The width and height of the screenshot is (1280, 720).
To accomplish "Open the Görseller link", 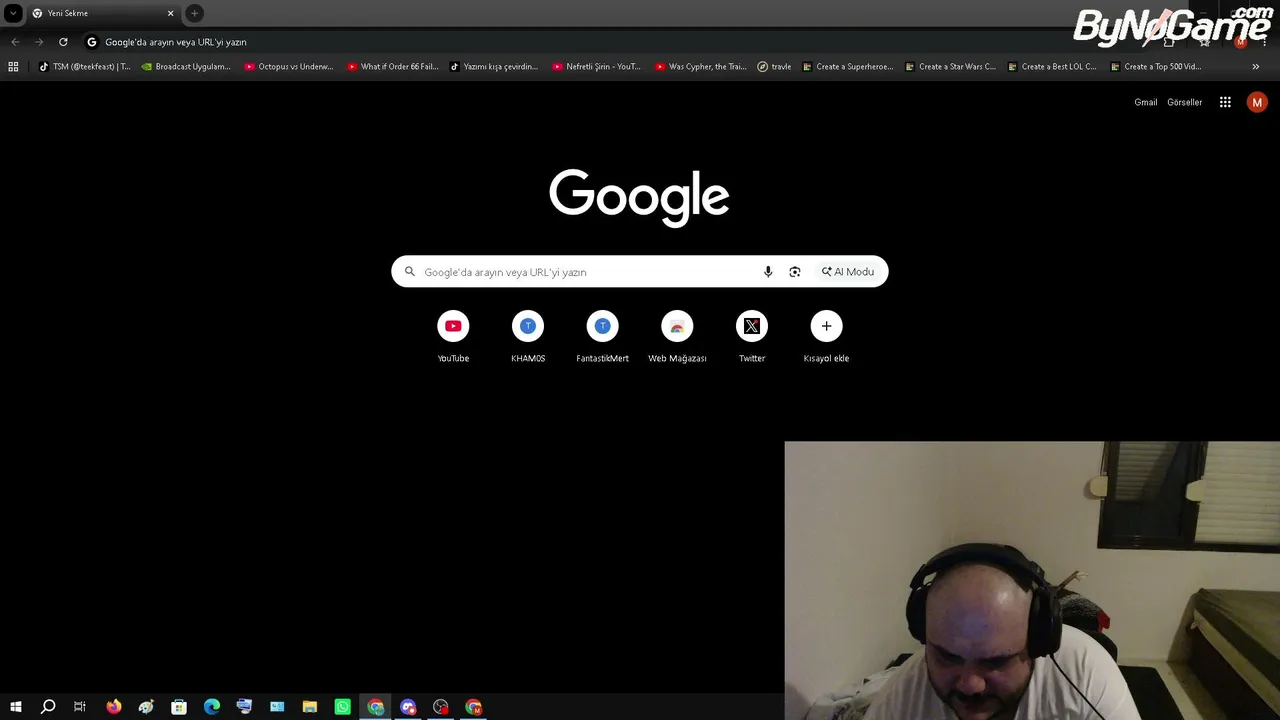I will click(x=1185, y=102).
